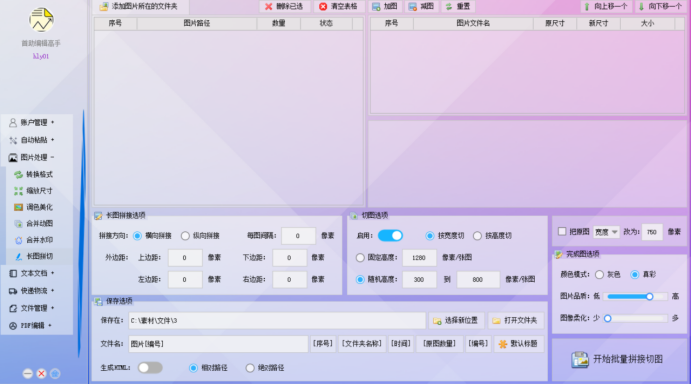The width and height of the screenshot is (692, 384).
Task: Click the 长图拼接选项 section header icon
Action: pyautogui.click(x=98, y=215)
